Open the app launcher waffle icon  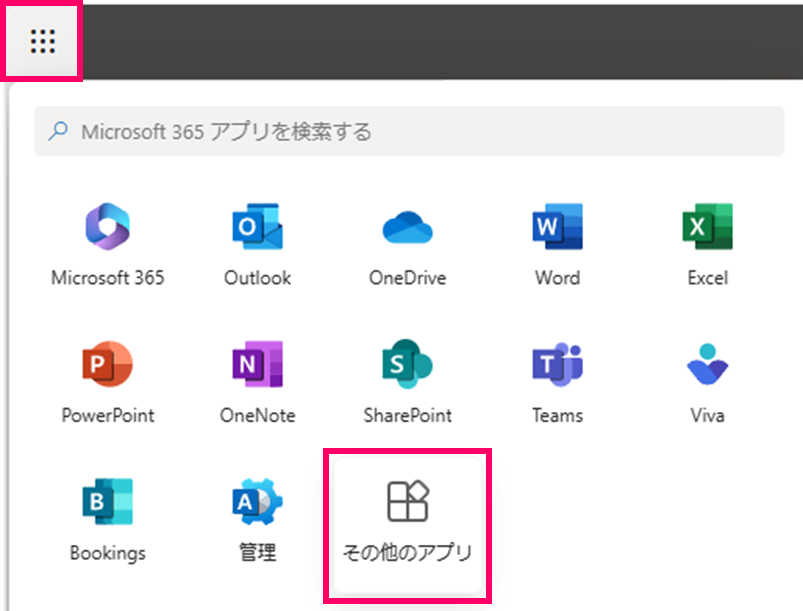pos(43,41)
